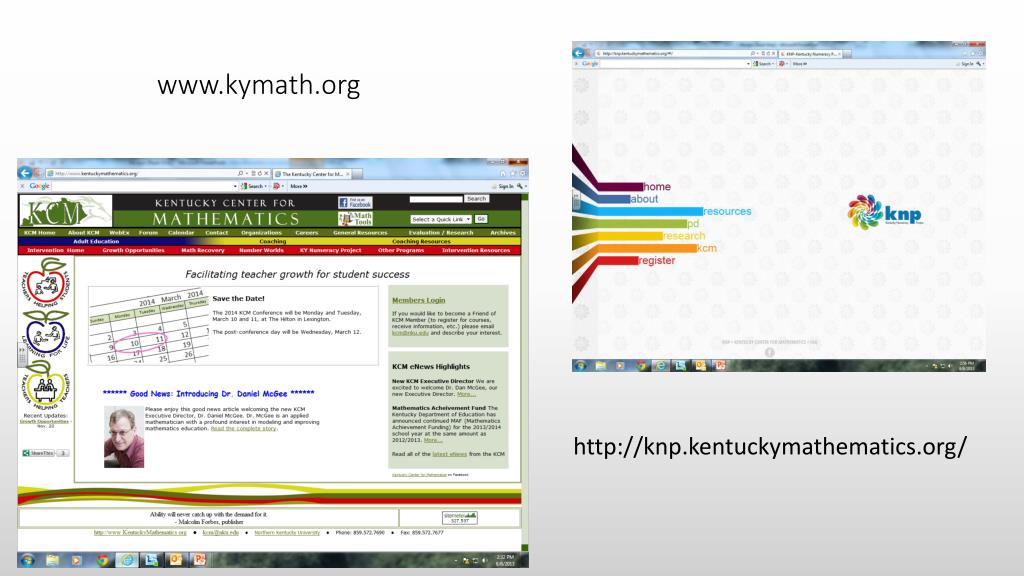Click 'kcm' on KNP ribbon menu

[x=707, y=248]
